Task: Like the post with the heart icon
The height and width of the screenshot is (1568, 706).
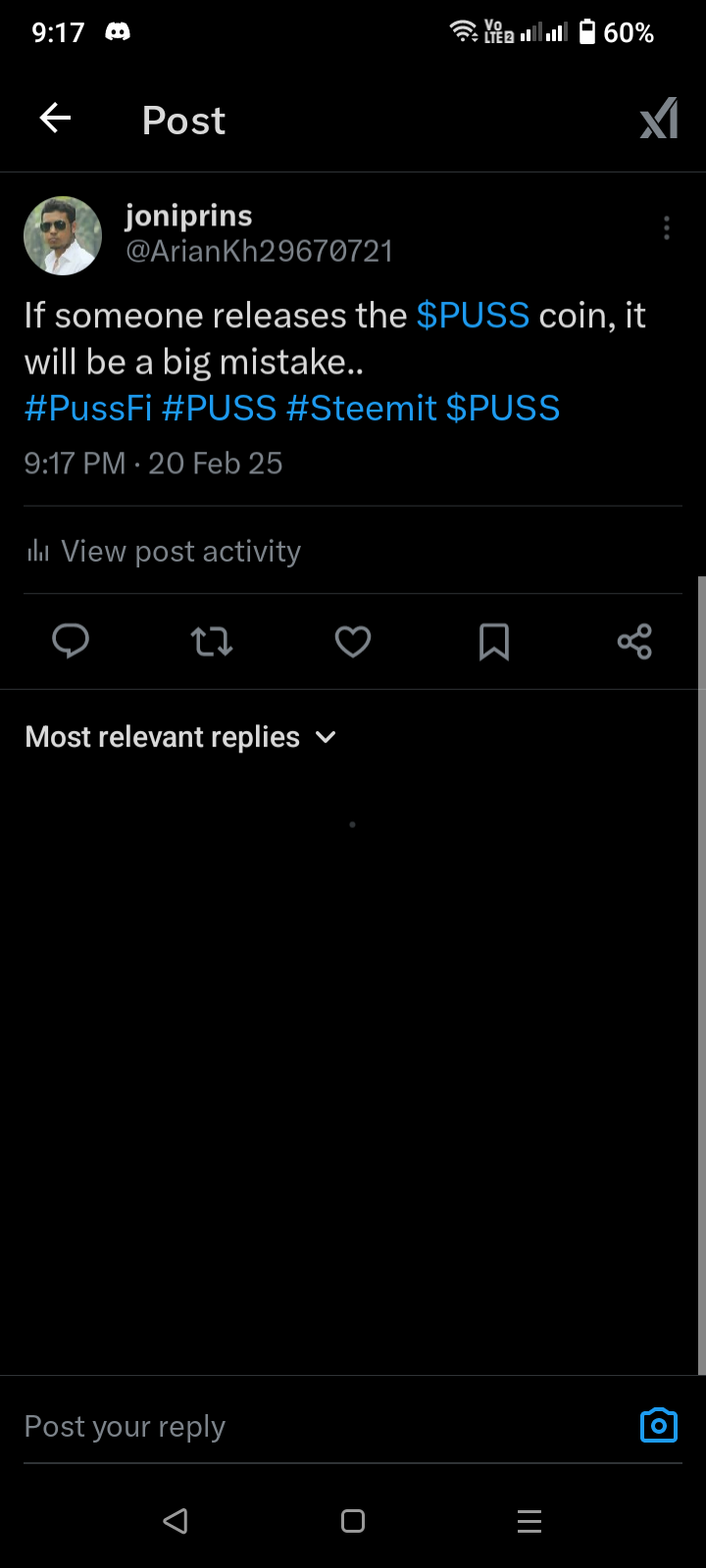Action: [x=353, y=642]
